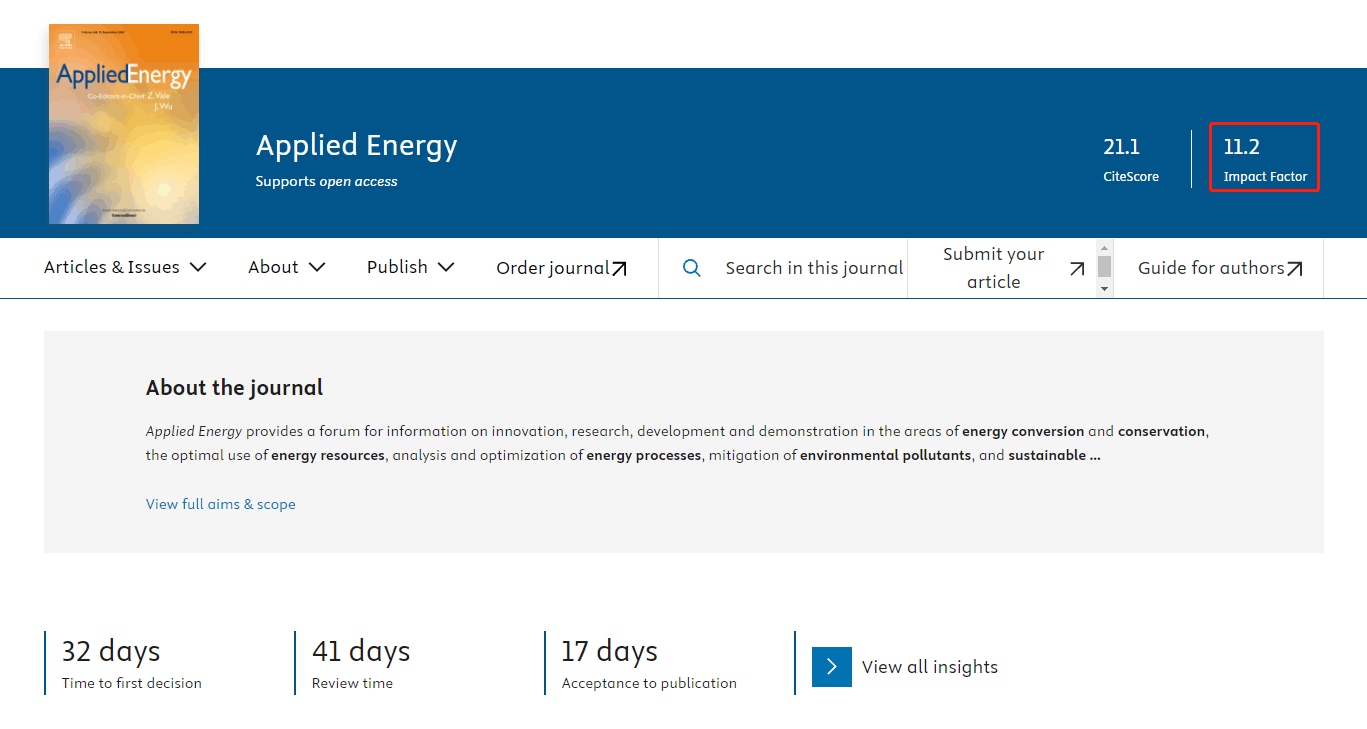
Task: Click the external arrow next to Submit your article
Action: (1077, 268)
